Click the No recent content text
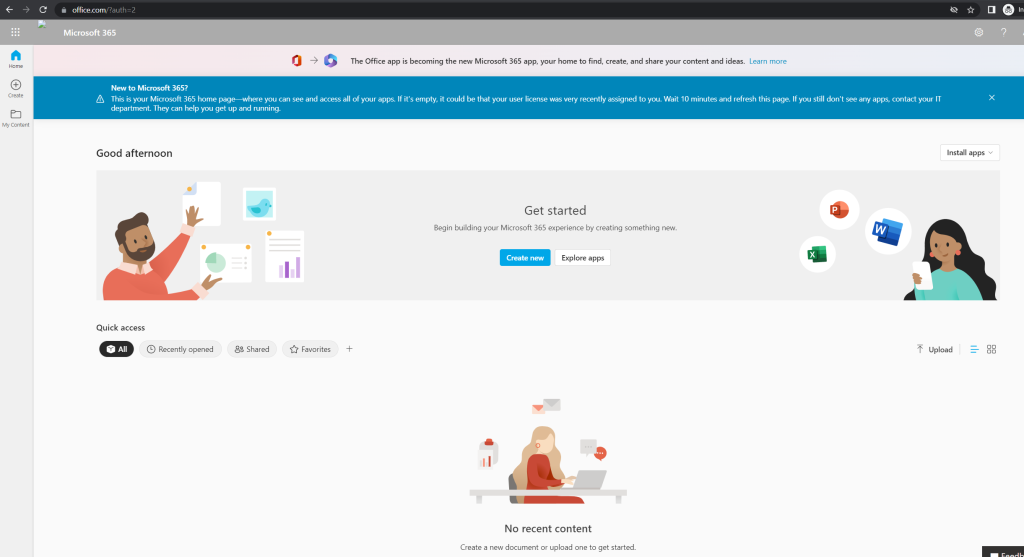 click(548, 528)
